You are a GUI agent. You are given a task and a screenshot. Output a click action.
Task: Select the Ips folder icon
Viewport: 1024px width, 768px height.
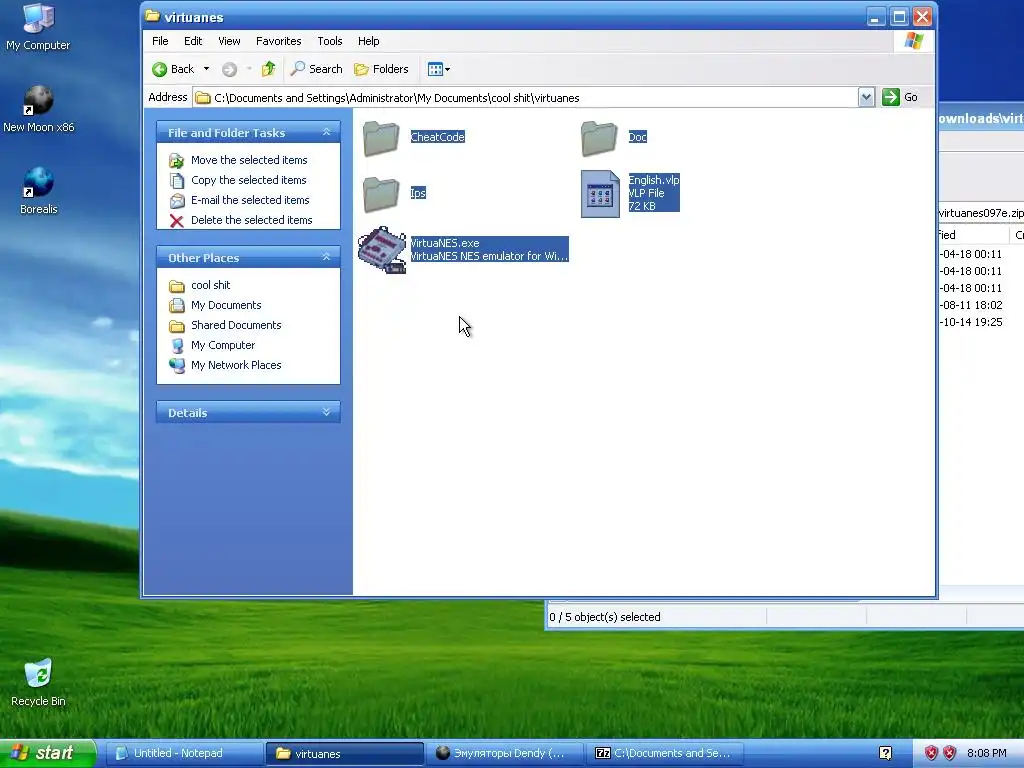(x=381, y=194)
